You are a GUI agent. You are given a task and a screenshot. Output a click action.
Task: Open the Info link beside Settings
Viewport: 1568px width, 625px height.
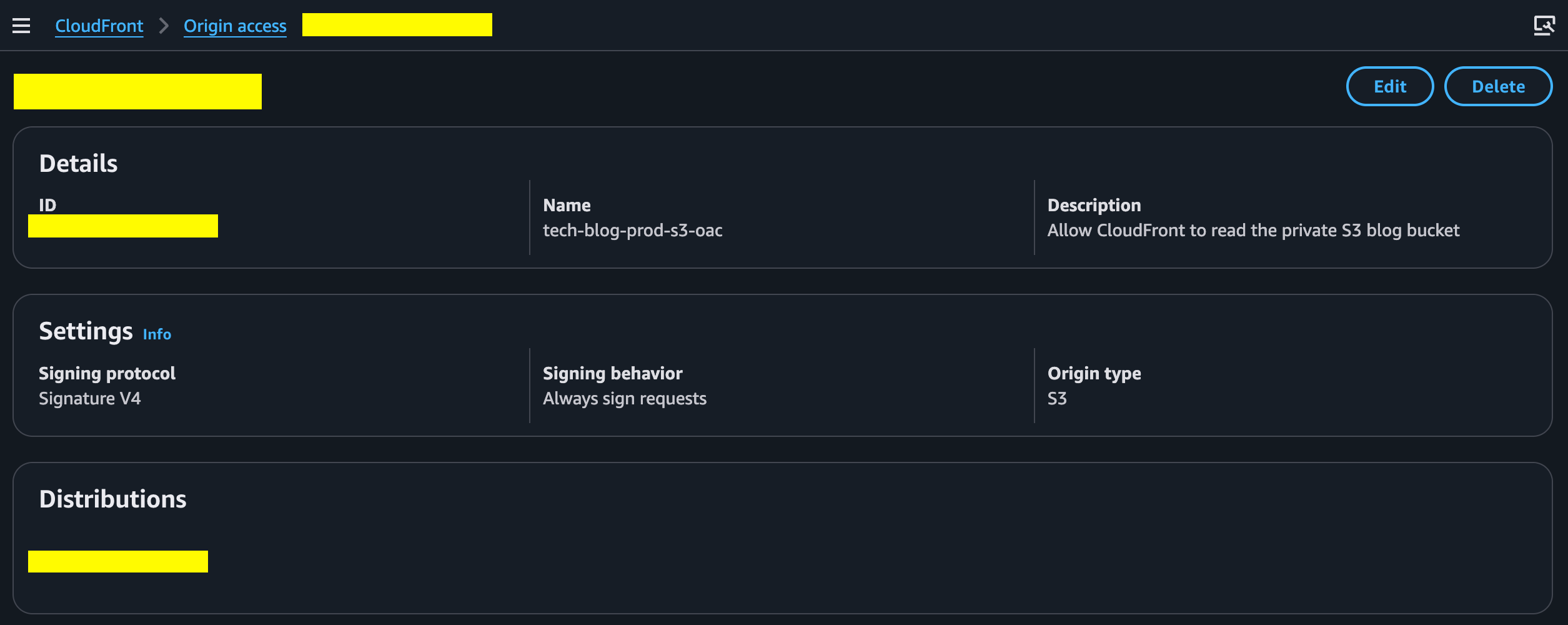tap(157, 334)
